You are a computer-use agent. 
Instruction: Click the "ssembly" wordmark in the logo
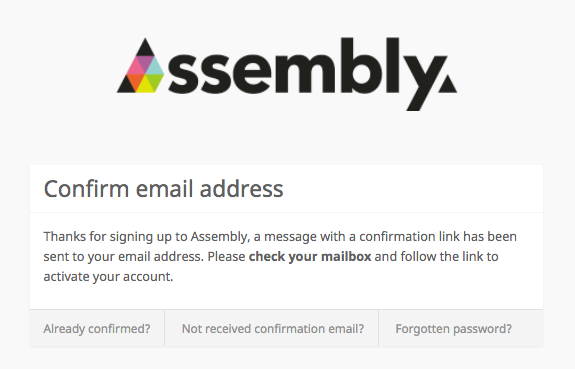(307, 73)
